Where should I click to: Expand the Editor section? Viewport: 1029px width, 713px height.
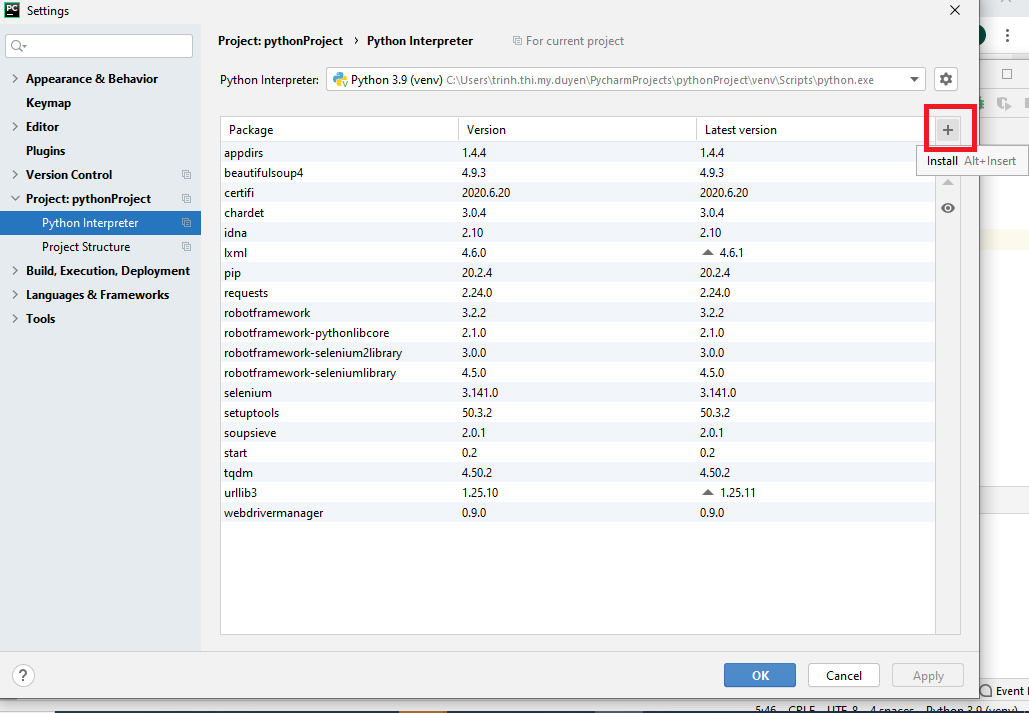click(15, 127)
